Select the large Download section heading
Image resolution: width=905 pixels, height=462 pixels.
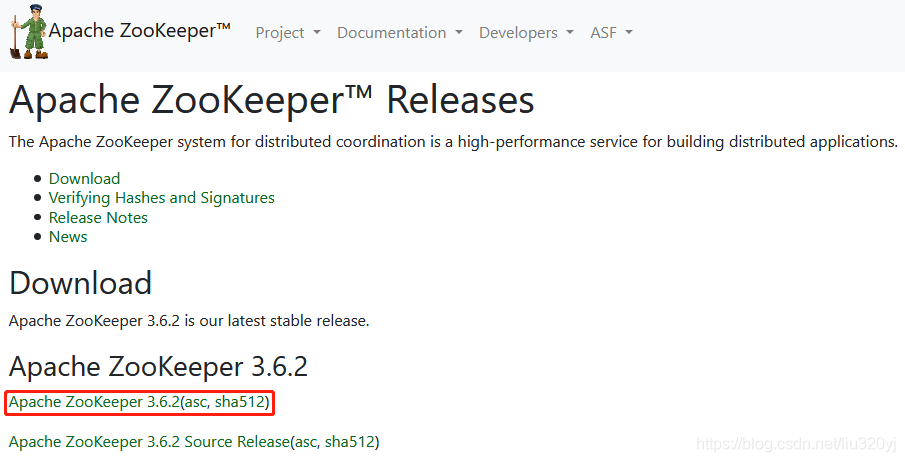(80, 283)
